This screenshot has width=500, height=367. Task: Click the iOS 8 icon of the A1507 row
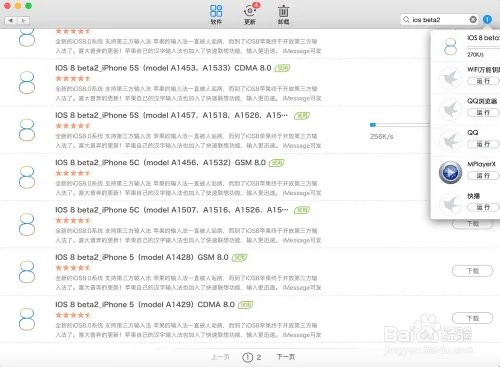point(27,224)
